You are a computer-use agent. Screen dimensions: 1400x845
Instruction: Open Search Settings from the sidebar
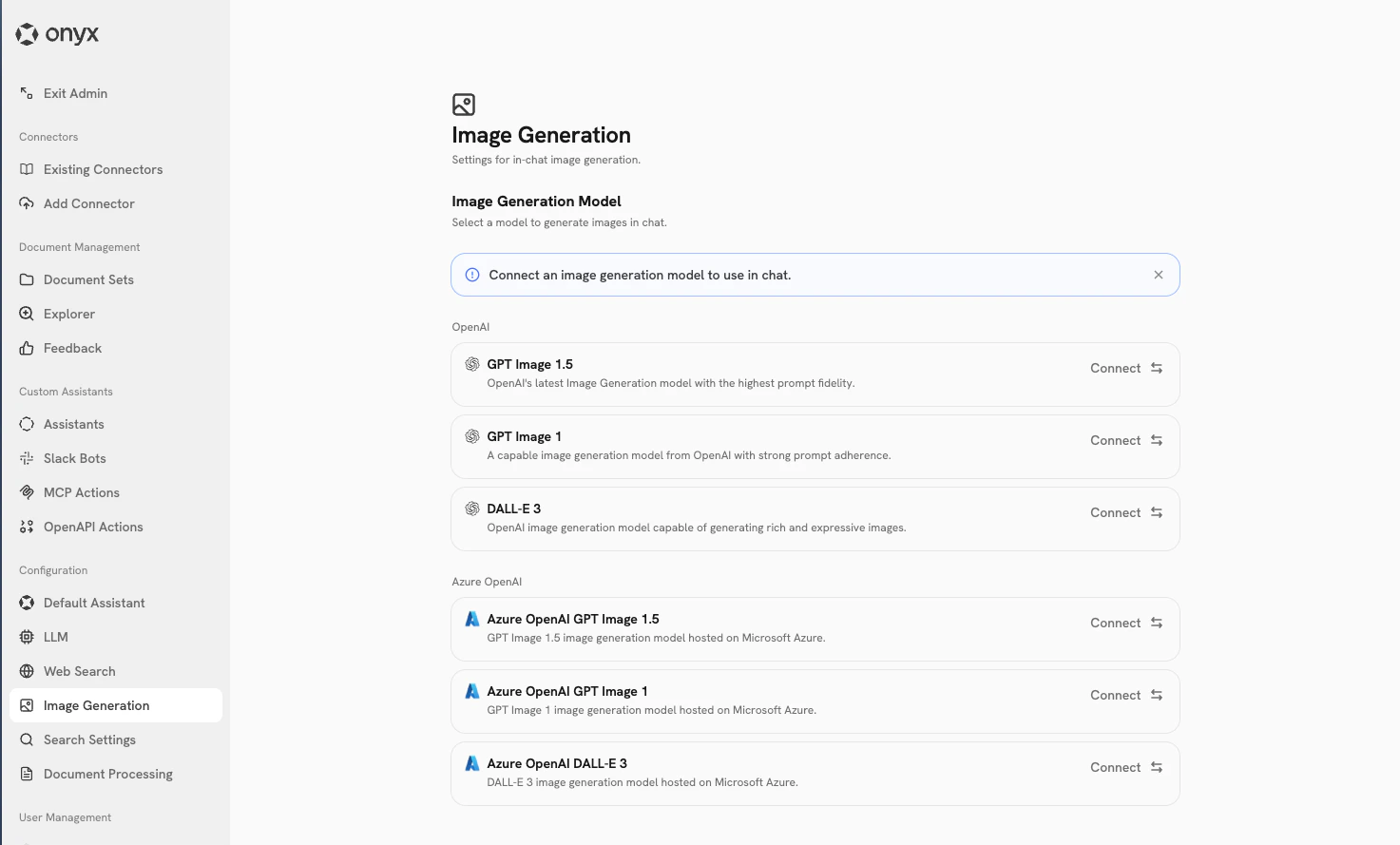[89, 739]
